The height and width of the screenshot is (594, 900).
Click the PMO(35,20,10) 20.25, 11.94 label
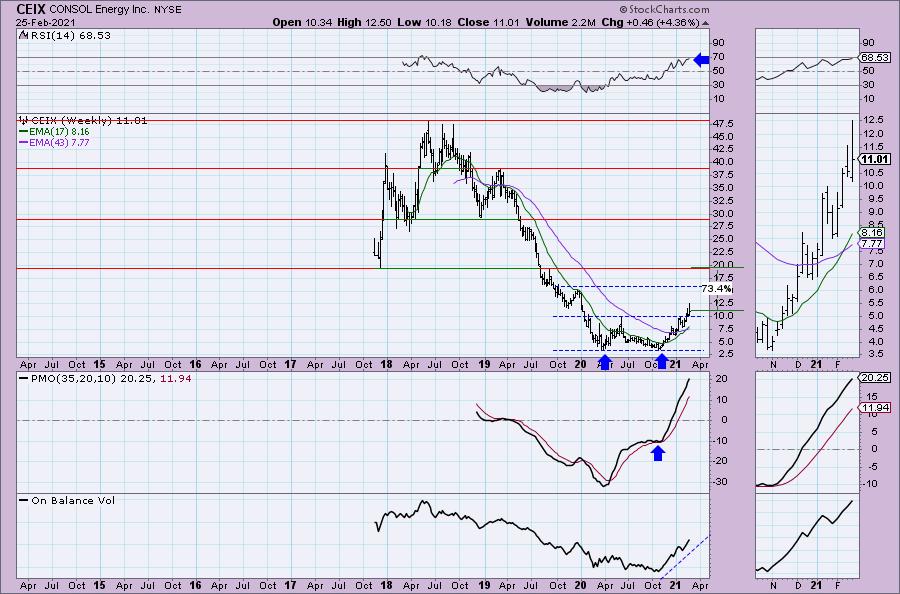tap(111, 379)
